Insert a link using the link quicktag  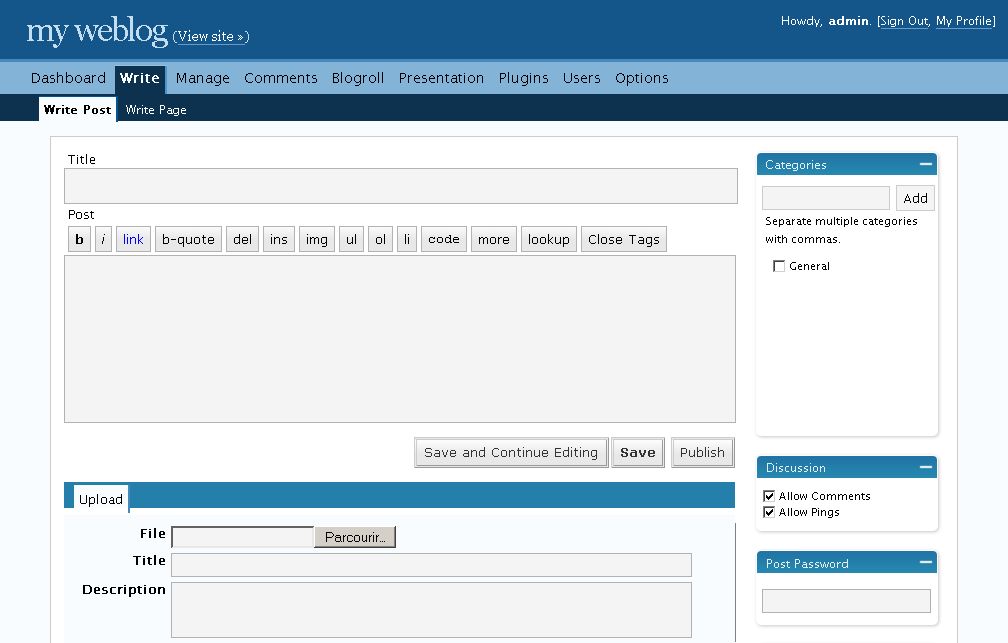pyautogui.click(x=133, y=240)
